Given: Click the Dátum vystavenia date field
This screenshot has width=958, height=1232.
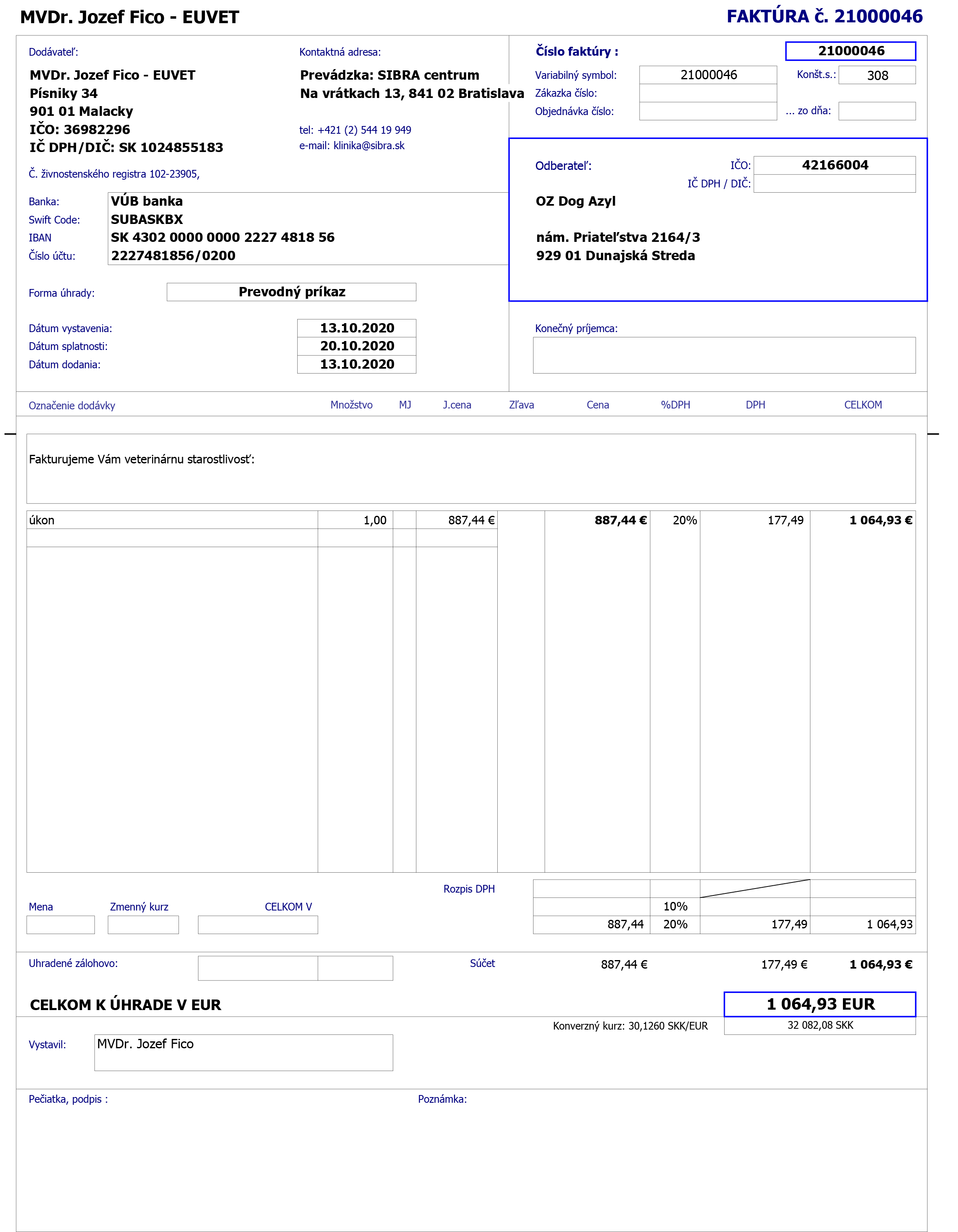Looking at the screenshot, I should 357,328.
